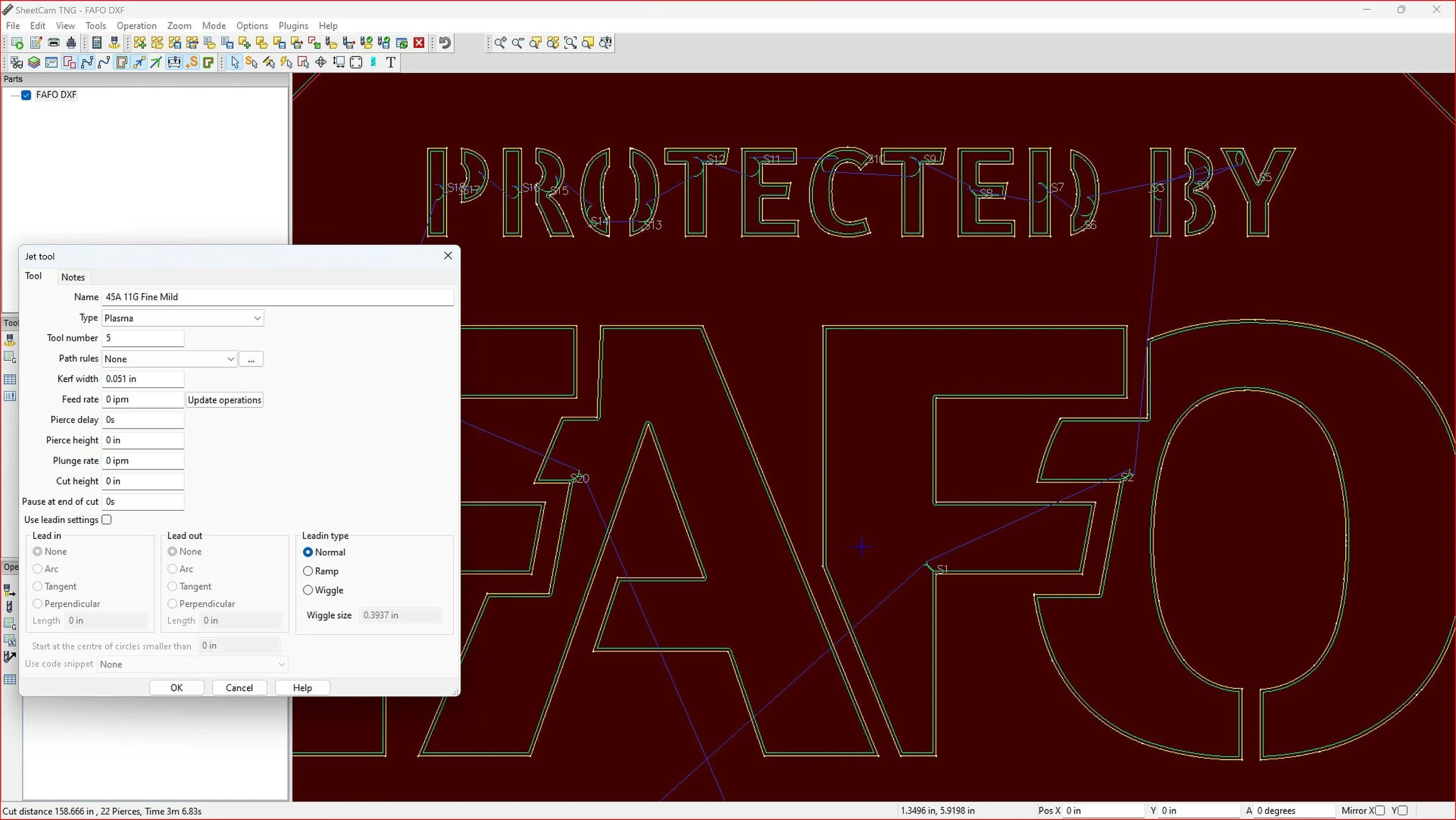Image resolution: width=1456 pixels, height=820 pixels.
Task: Click the Pierce height input field
Action: pos(143,440)
